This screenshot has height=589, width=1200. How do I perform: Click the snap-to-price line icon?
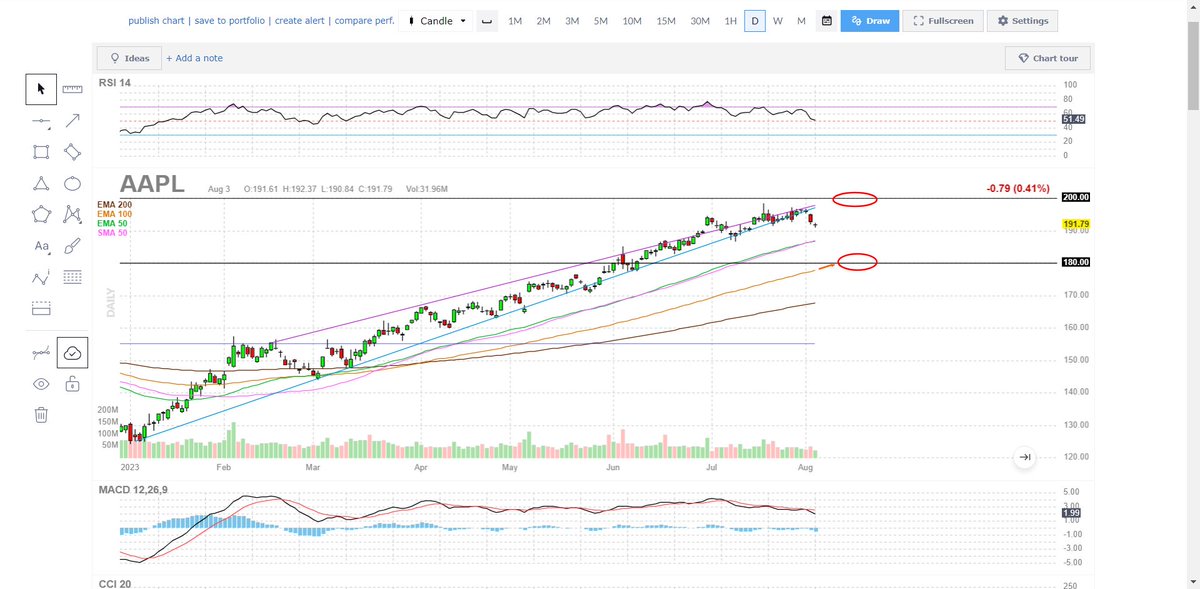click(41, 352)
